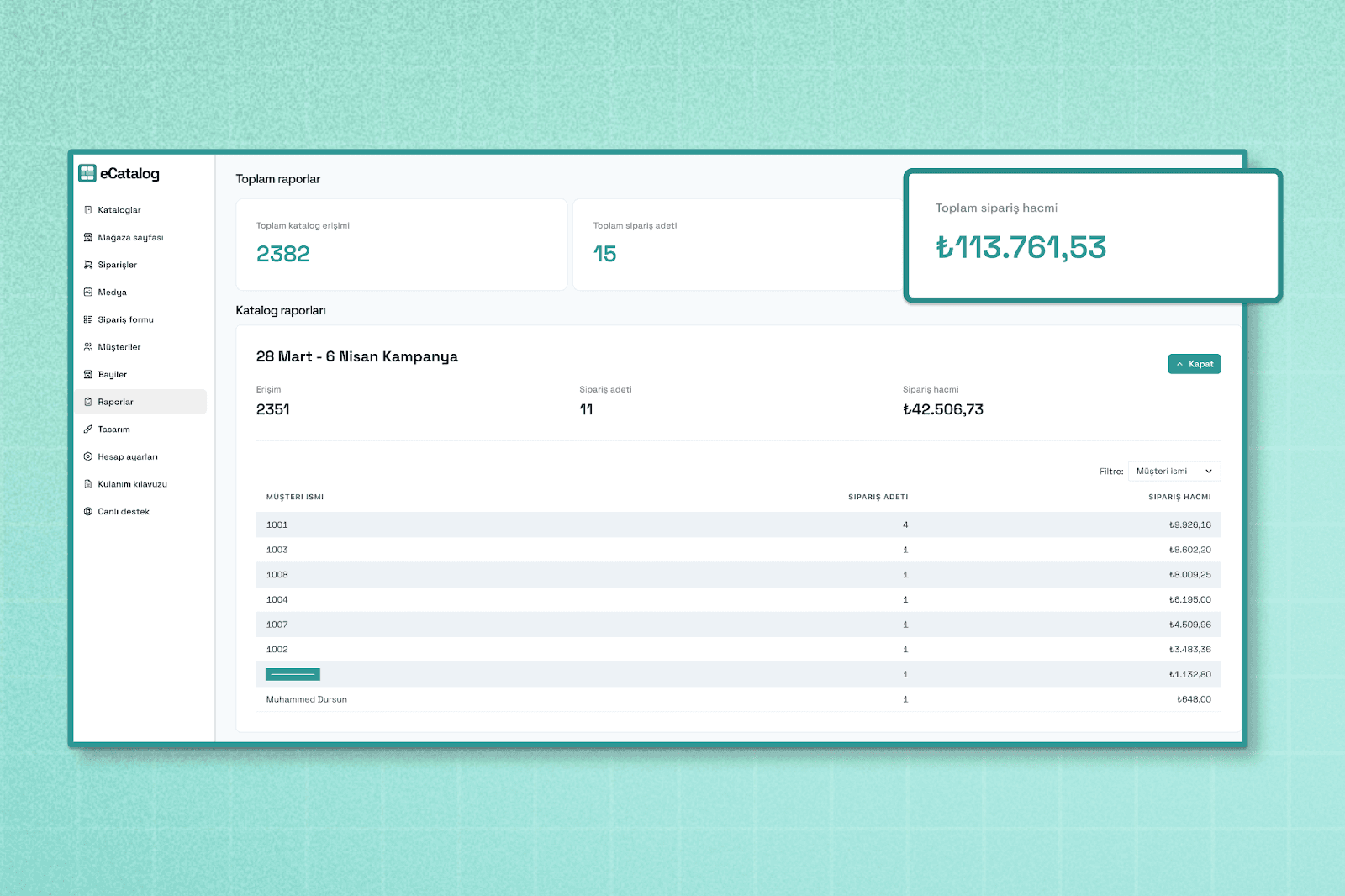Sort by Sipariş adeti column header
The height and width of the screenshot is (896, 1345).
(x=878, y=497)
